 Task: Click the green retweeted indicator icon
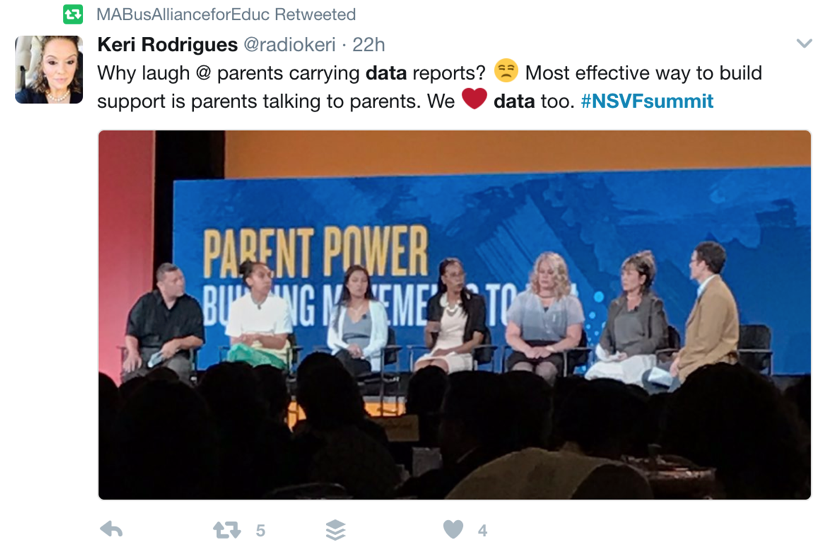click(x=73, y=14)
